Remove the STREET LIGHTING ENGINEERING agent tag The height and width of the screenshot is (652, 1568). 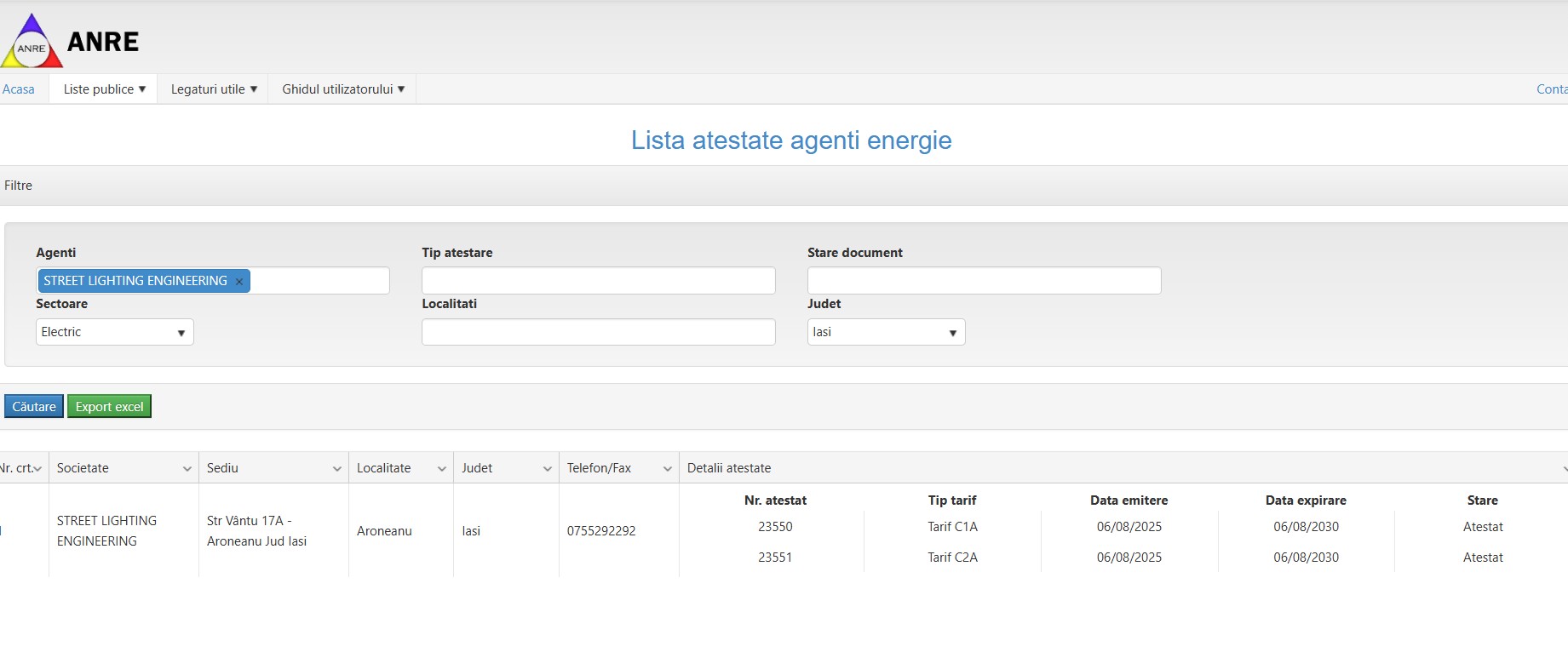point(239,282)
